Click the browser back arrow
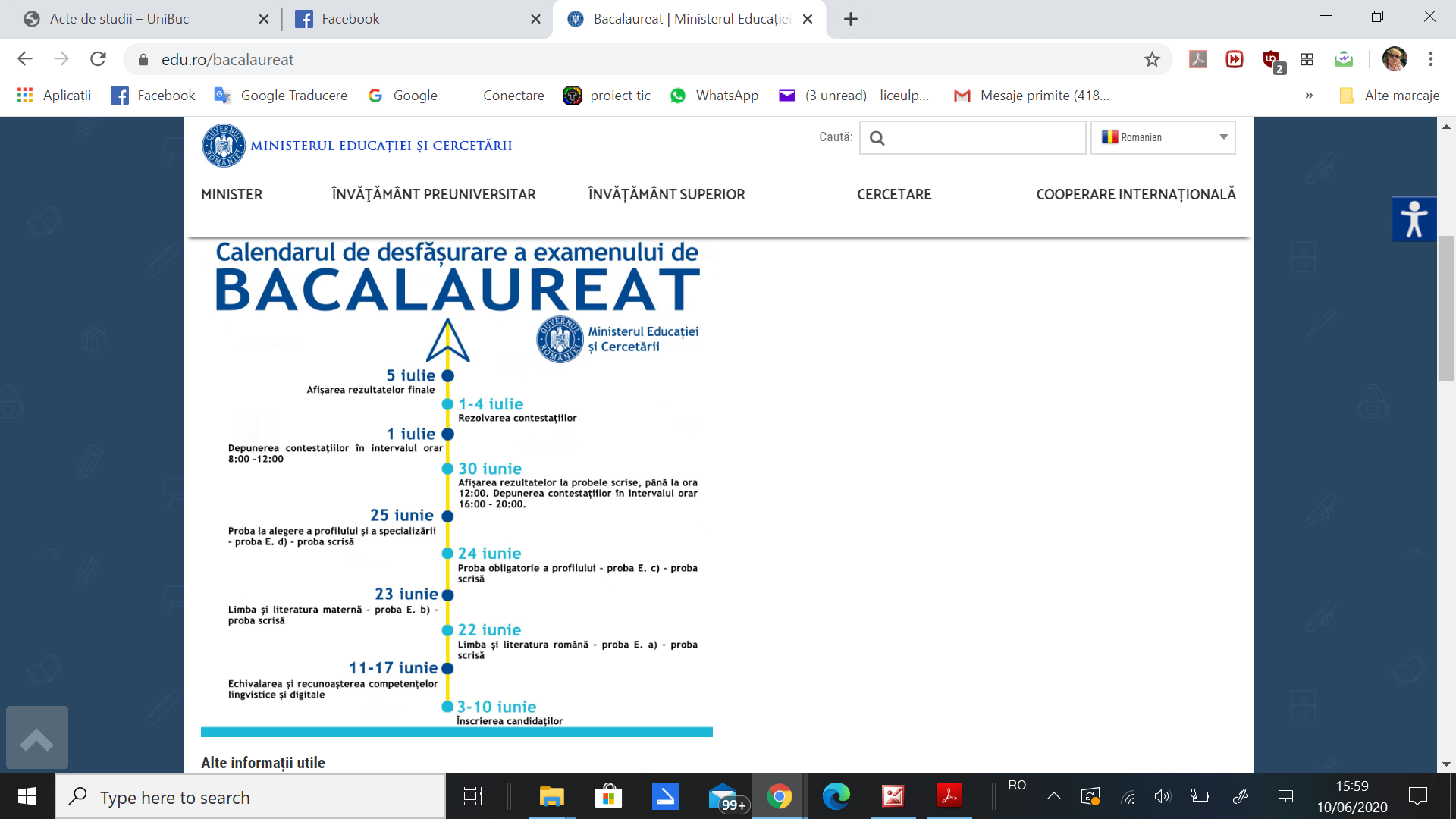 coord(25,59)
